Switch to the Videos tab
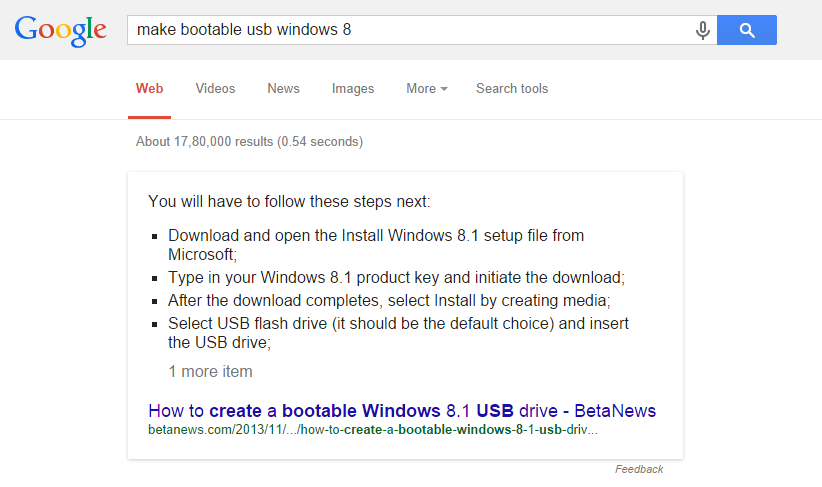This screenshot has width=822, height=487. pos(215,89)
